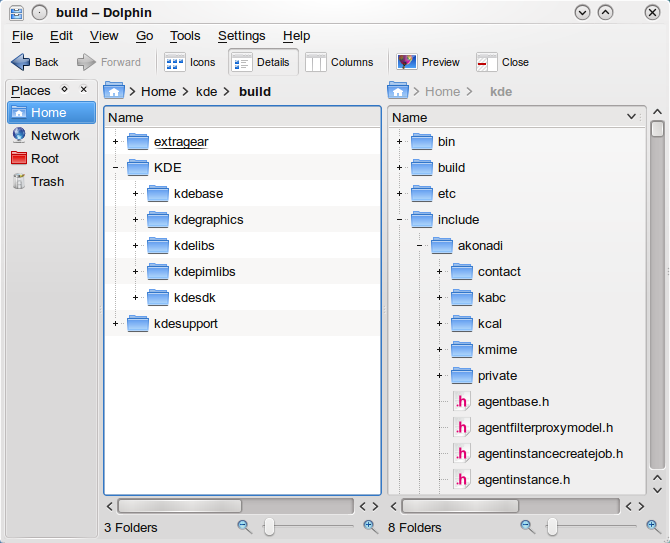Expand the kdelibs folder
Image resolution: width=670 pixels, height=543 pixels.
point(135,246)
